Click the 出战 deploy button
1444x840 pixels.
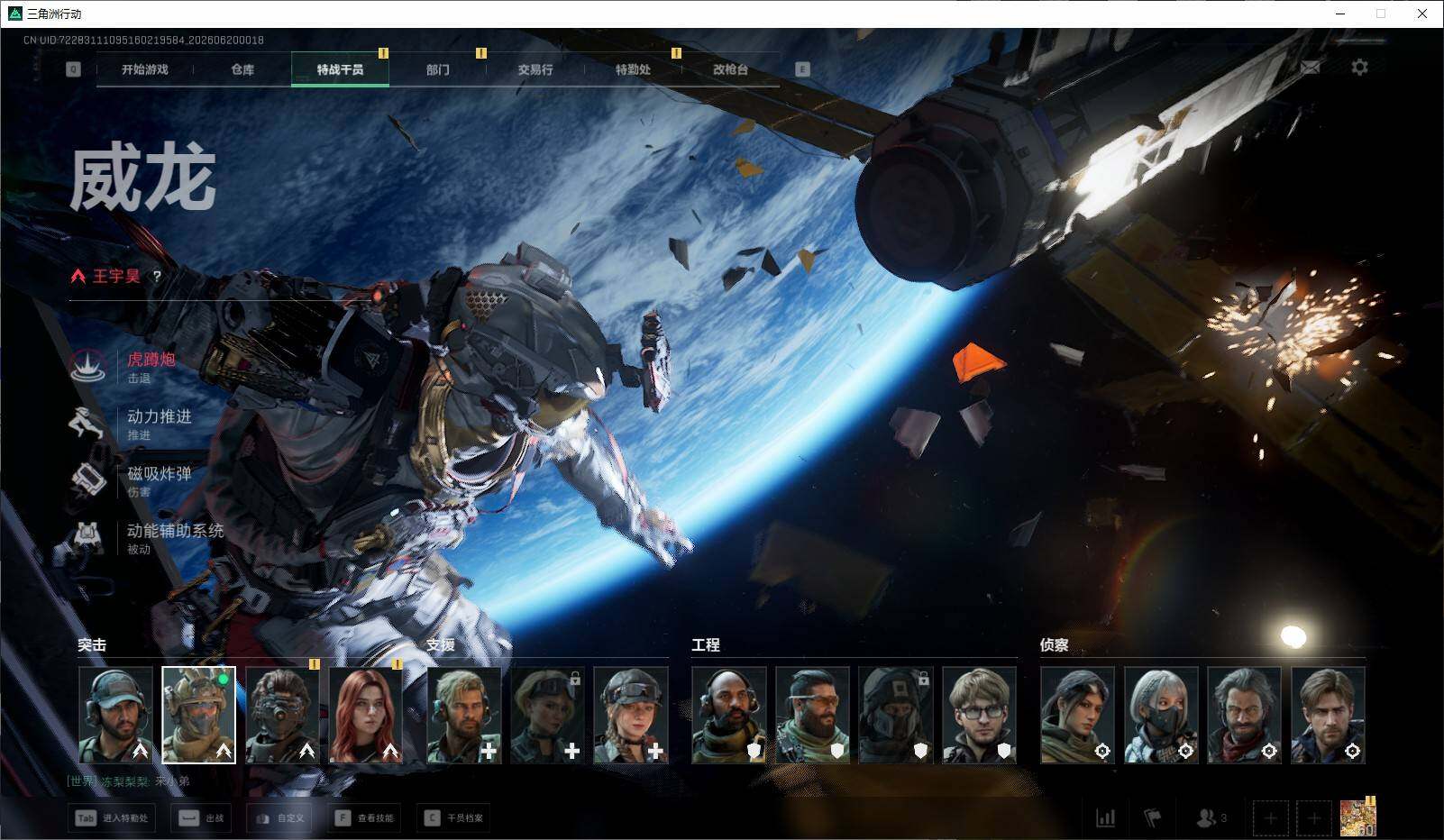coord(201,818)
